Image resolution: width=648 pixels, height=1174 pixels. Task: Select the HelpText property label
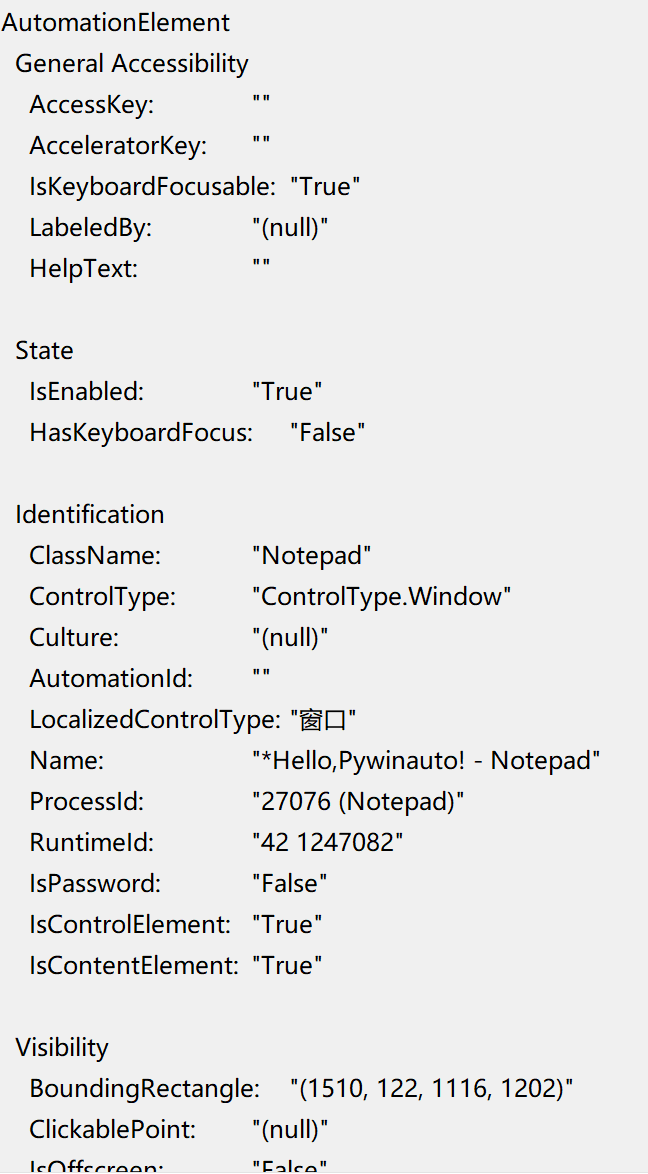(x=84, y=269)
